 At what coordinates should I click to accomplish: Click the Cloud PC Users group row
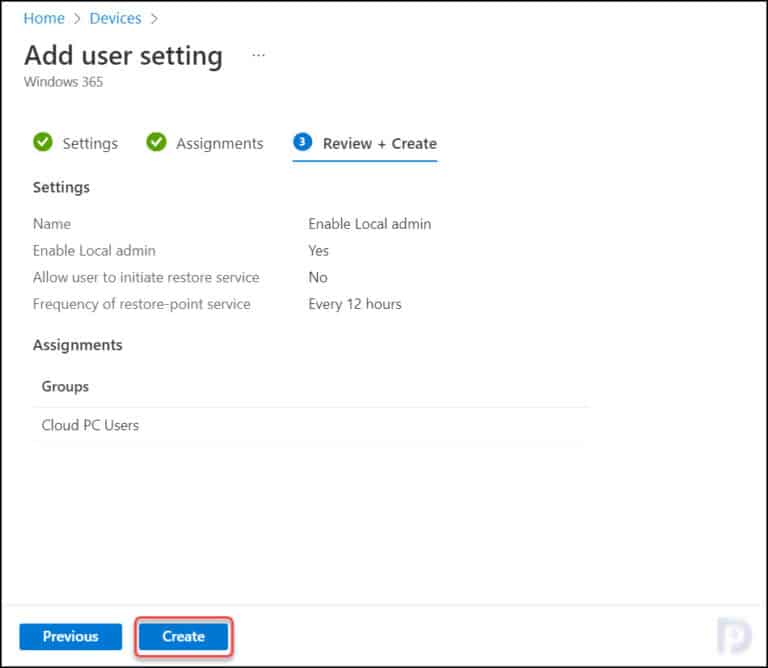[311, 425]
